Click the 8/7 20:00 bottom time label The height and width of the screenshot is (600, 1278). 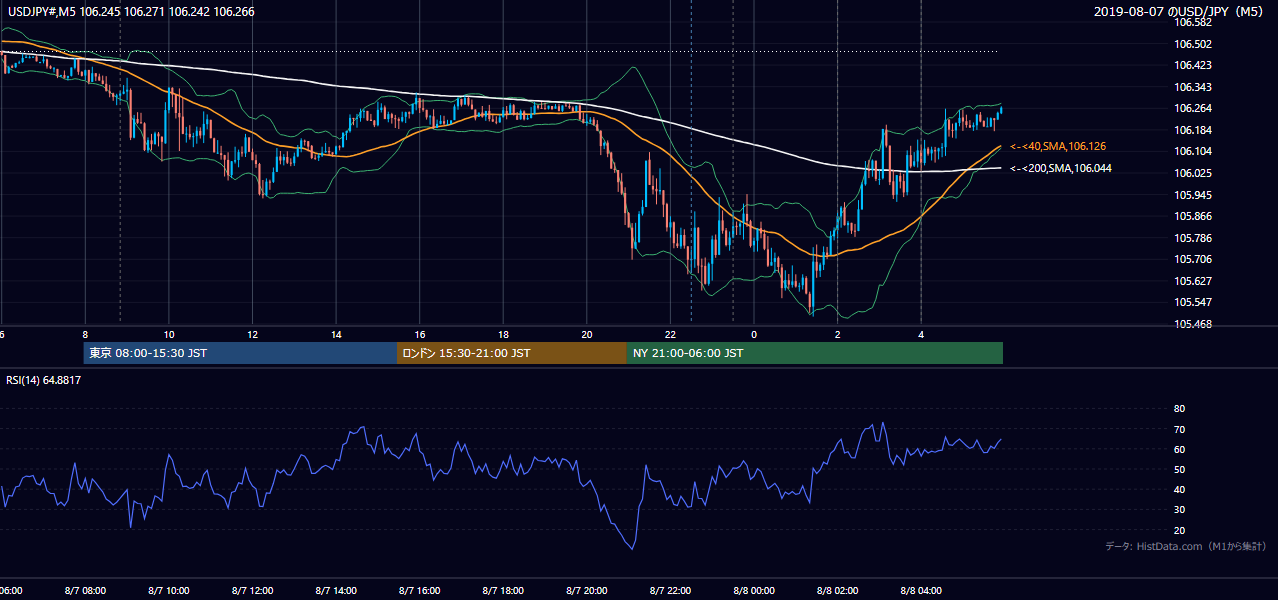[x=587, y=591]
